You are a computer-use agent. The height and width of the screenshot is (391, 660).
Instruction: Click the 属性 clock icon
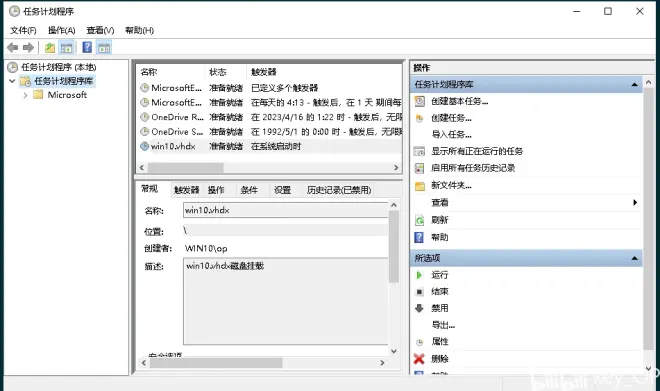419,342
